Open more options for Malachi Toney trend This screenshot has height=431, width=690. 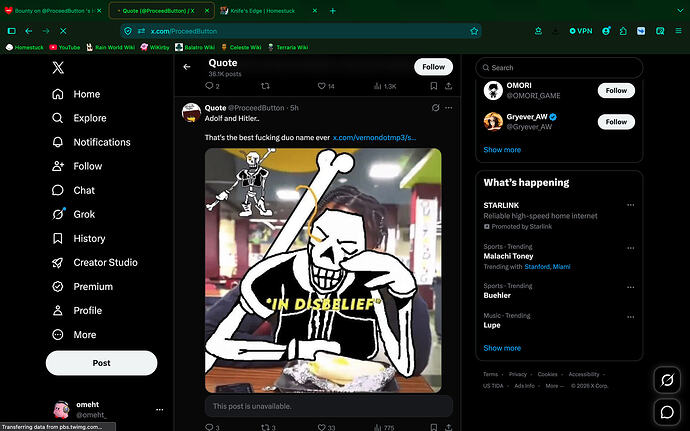[631, 248]
